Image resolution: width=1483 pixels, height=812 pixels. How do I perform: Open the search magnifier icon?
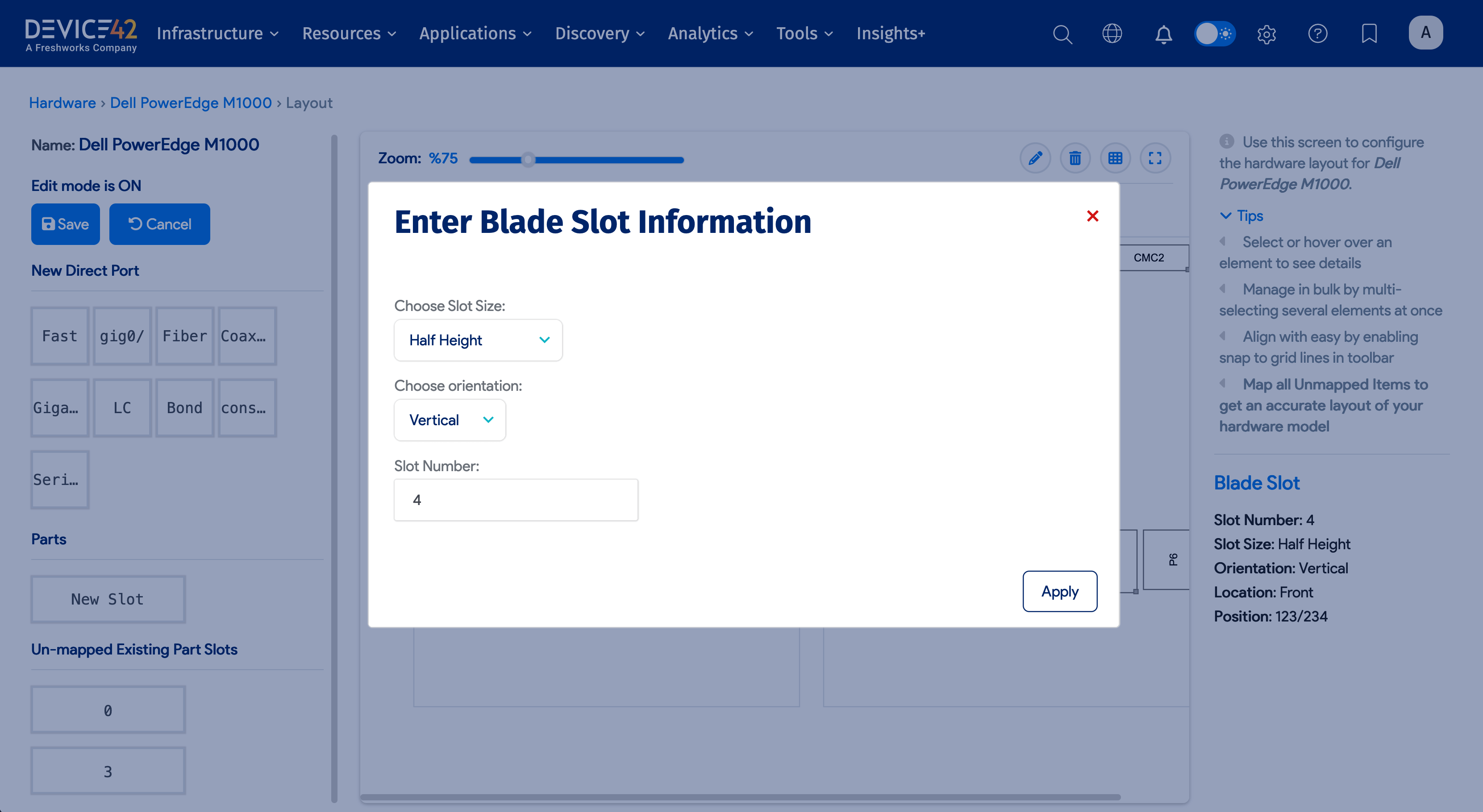pos(1062,33)
